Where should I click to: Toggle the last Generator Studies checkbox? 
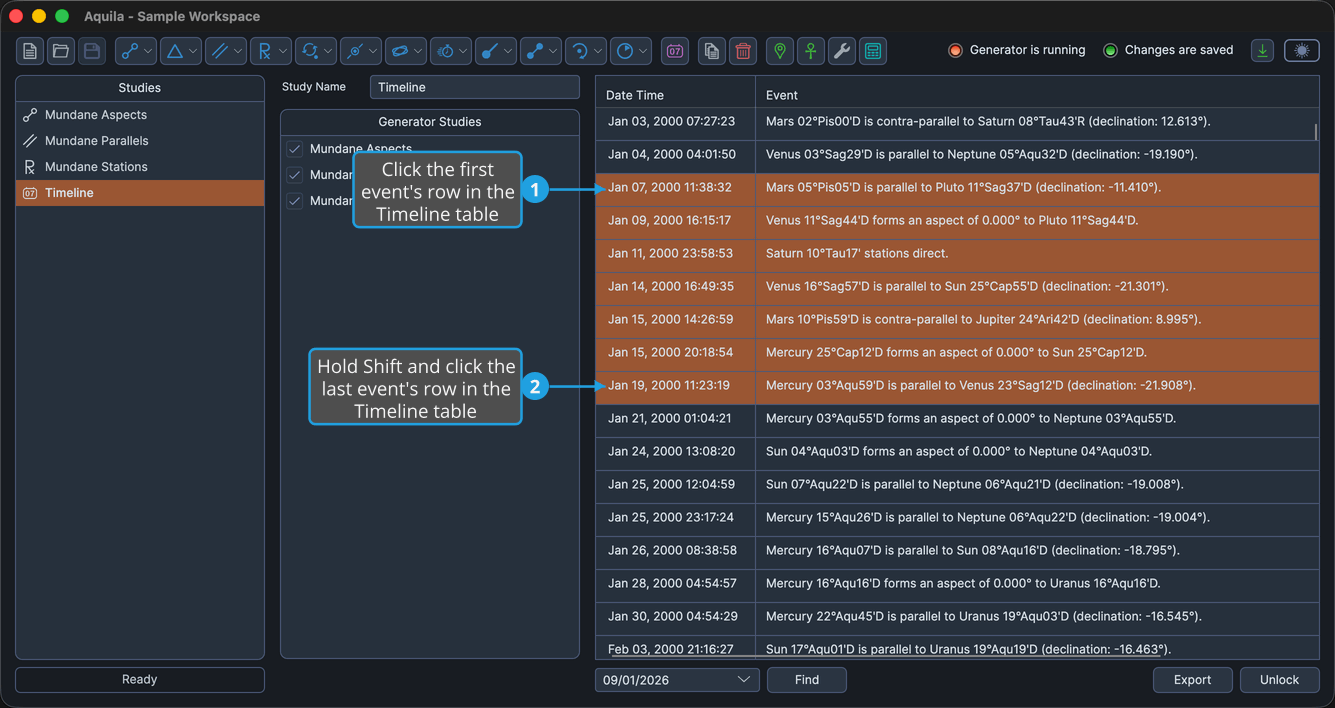pos(295,201)
